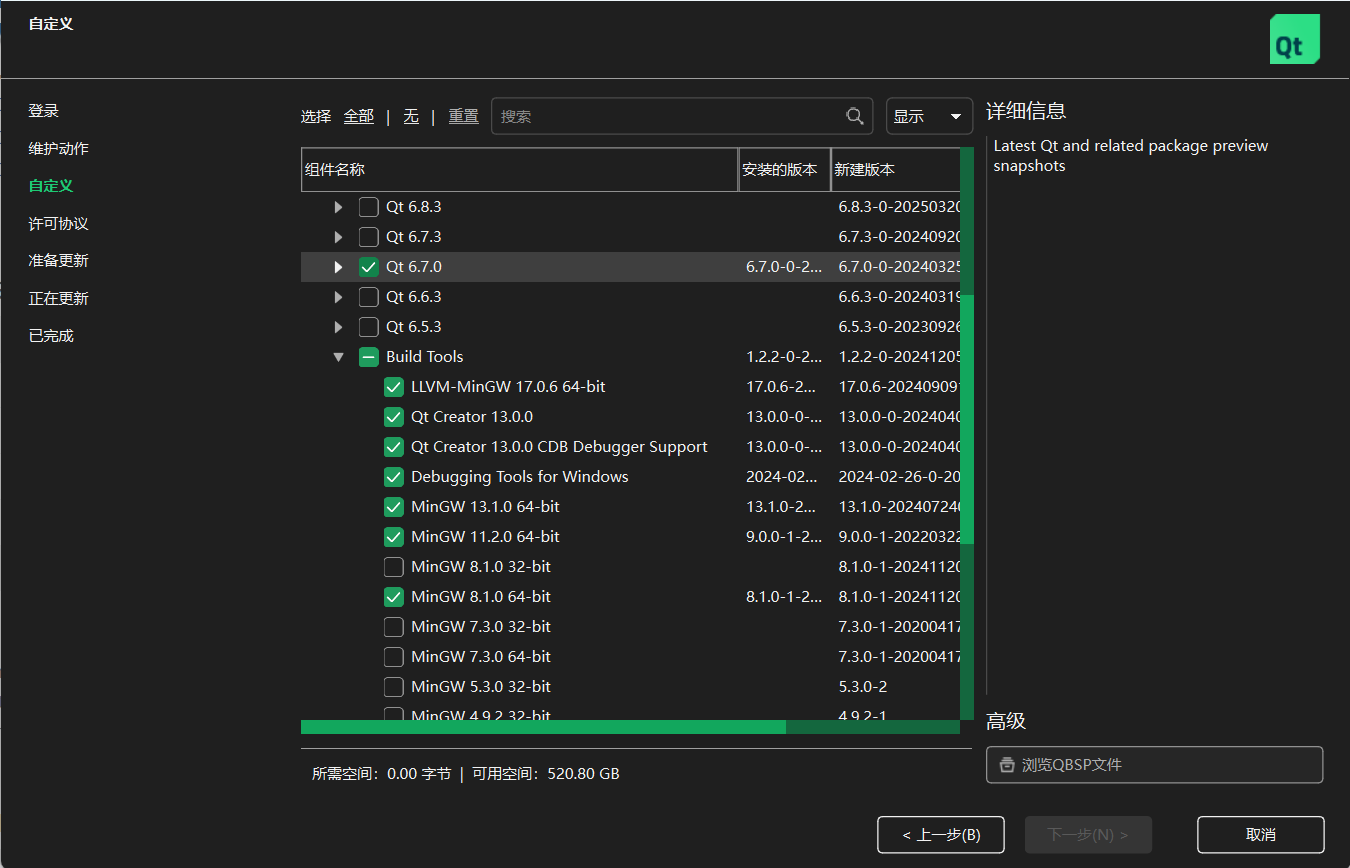
Task: Click the magnifier icon in the search box
Action: click(x=854, y=116)
